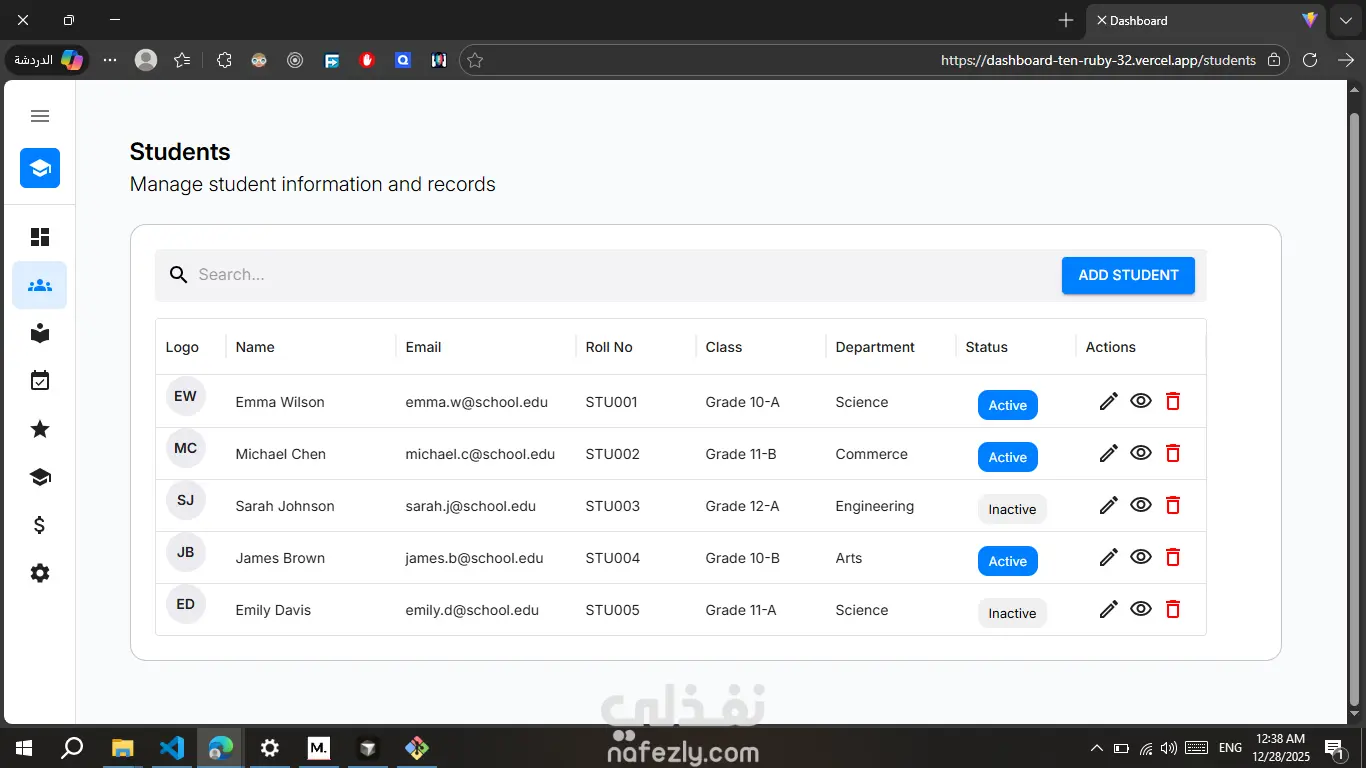
Task: Open the Copilot chat button
Action: pos(48,60)
